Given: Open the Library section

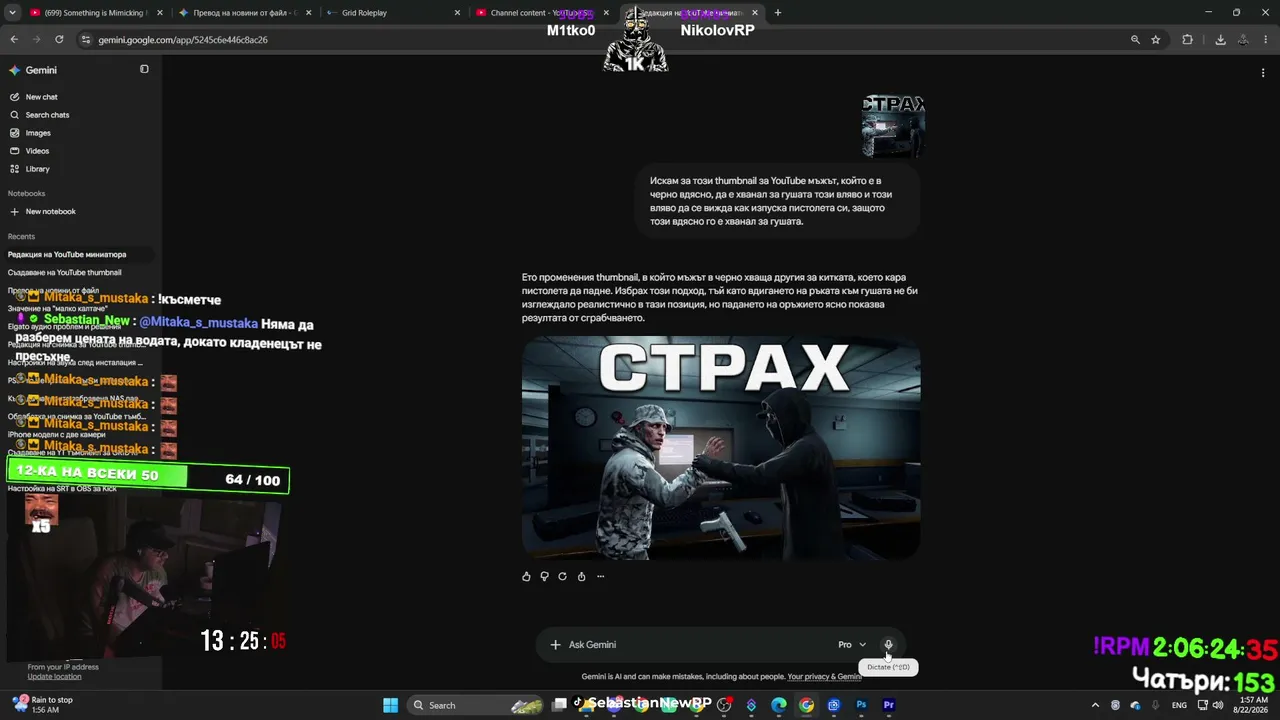Looking at the screenshot, I should point(30,169).
